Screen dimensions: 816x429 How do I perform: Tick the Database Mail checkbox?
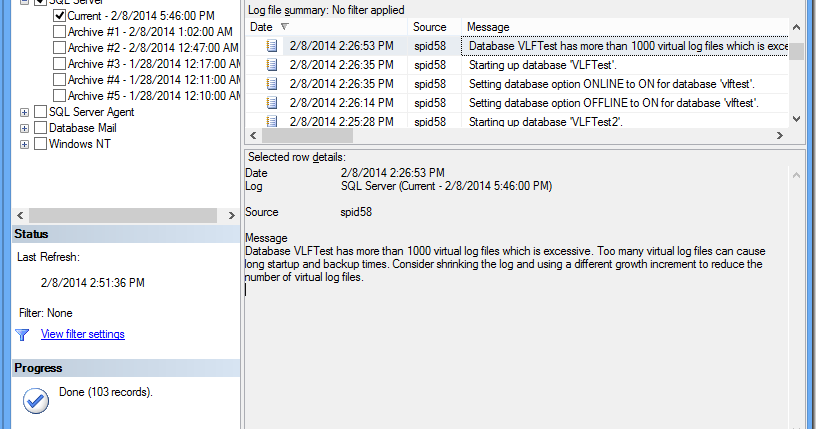click(41, 128)
